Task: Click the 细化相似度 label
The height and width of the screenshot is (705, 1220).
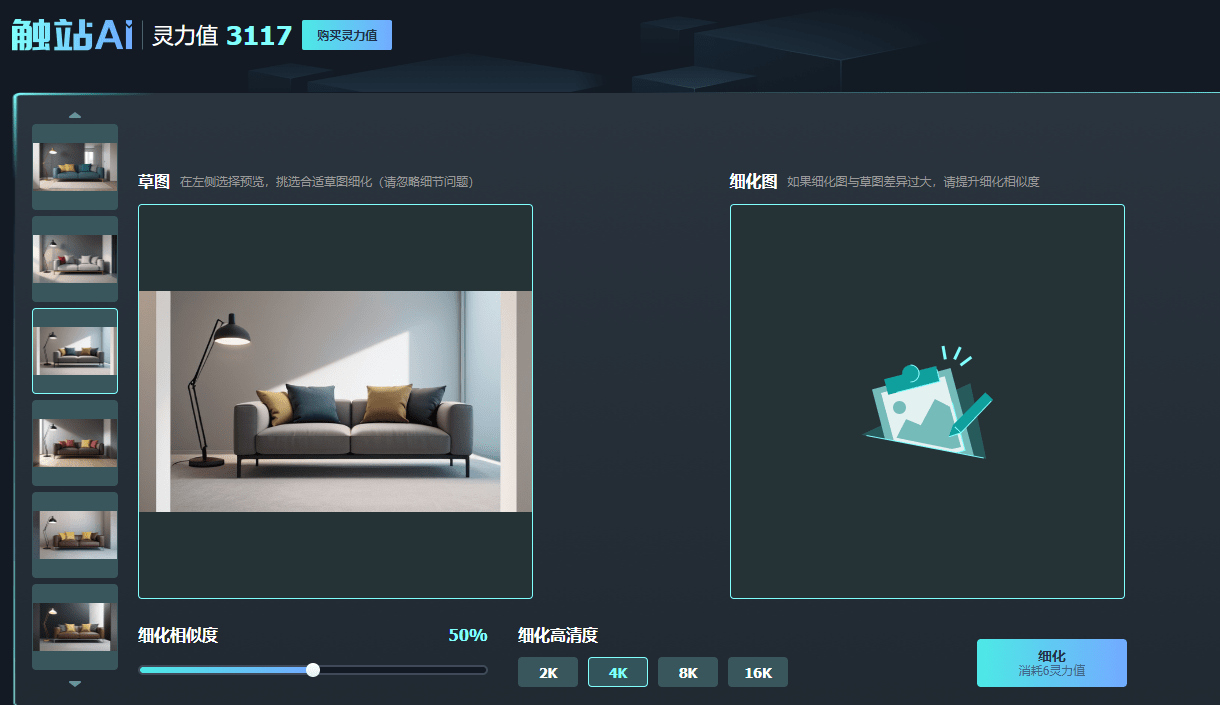Action: click(x=178, y=635)
